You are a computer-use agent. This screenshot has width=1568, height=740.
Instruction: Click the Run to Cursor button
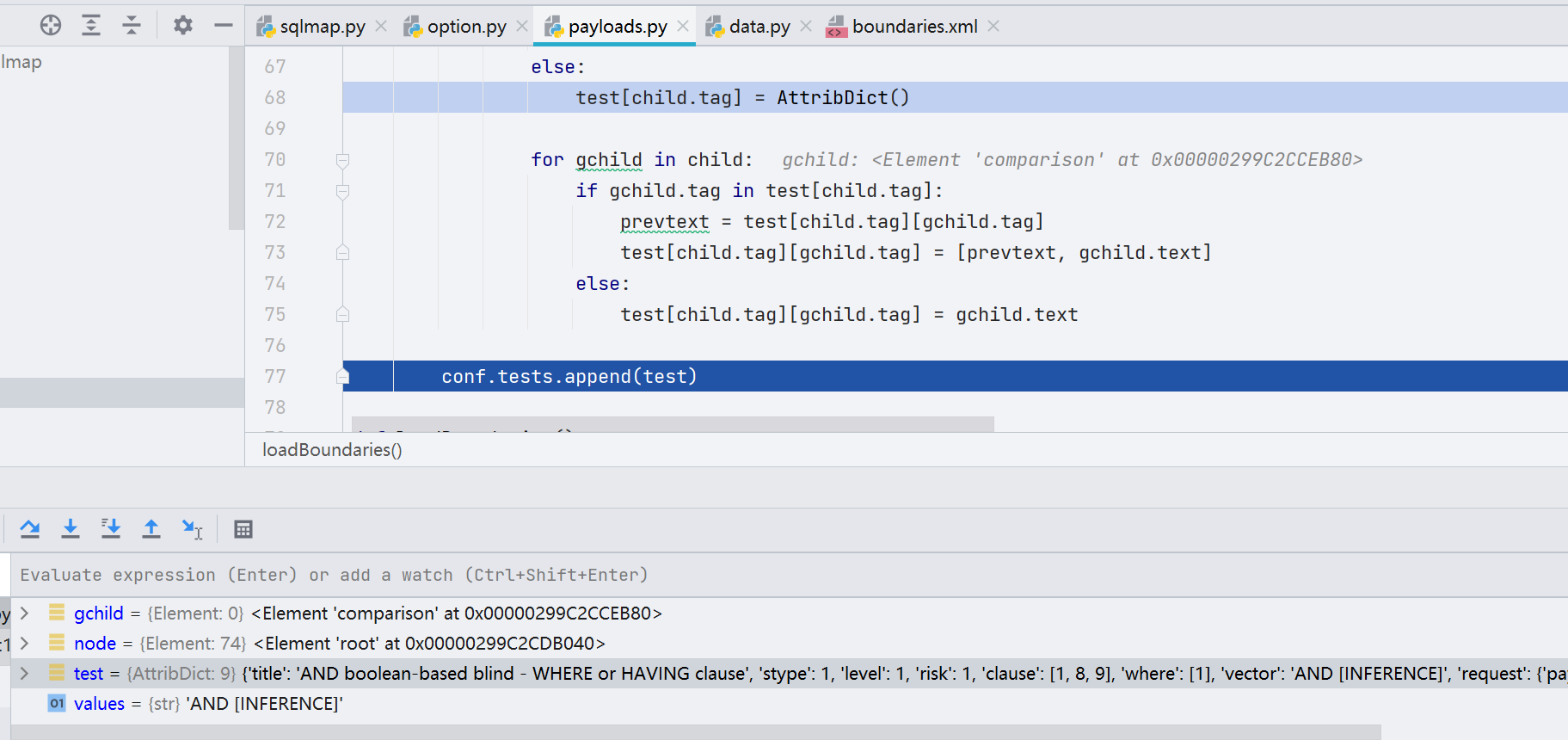[192, 529]
